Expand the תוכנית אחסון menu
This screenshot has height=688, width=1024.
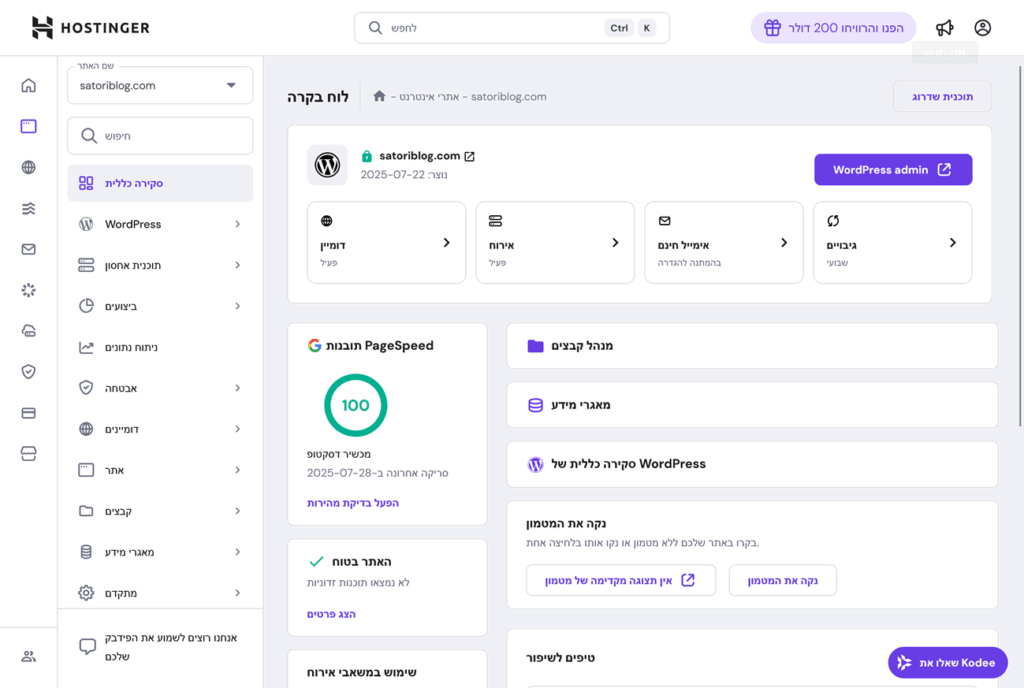(160, 265)
